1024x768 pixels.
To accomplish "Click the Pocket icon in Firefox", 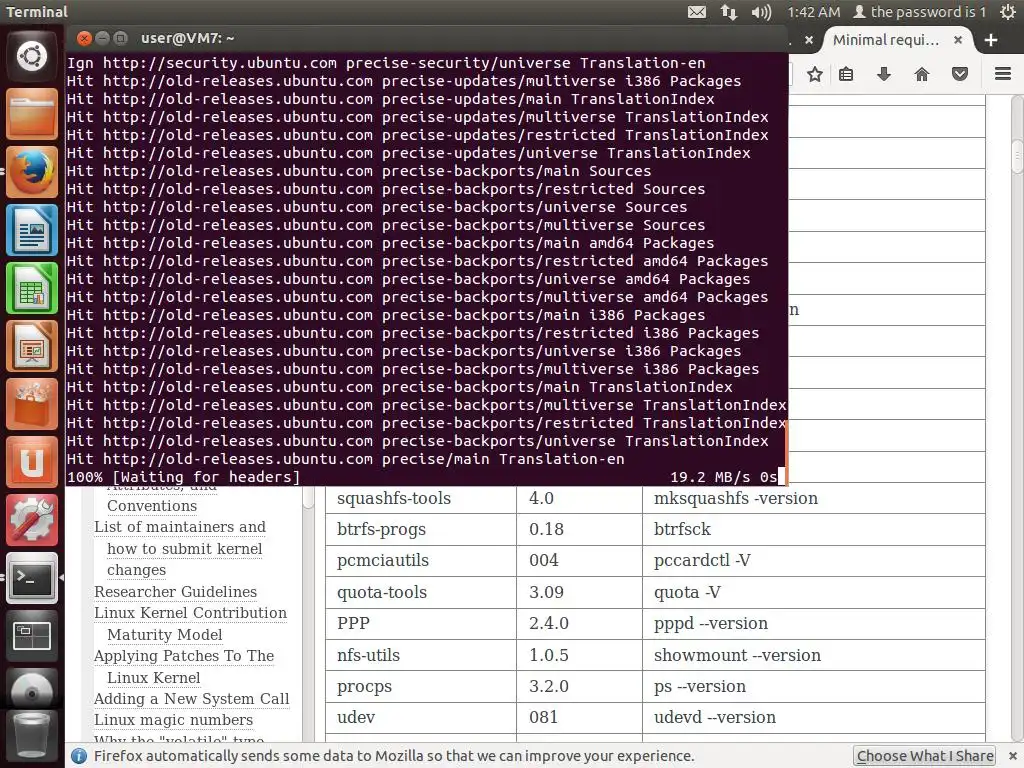I will coord(959,74).
